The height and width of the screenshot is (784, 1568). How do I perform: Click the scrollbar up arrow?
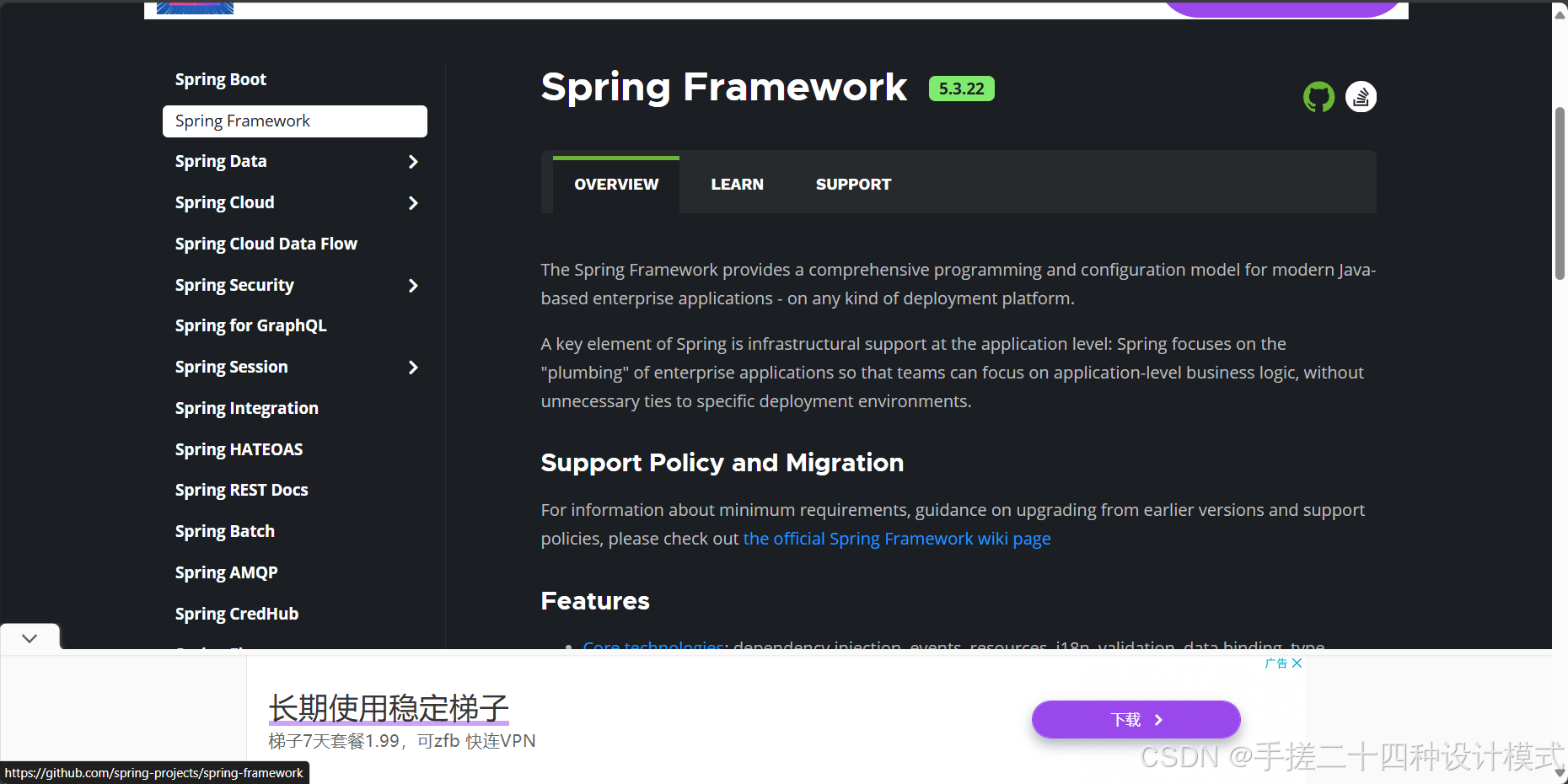[1560, 14]
